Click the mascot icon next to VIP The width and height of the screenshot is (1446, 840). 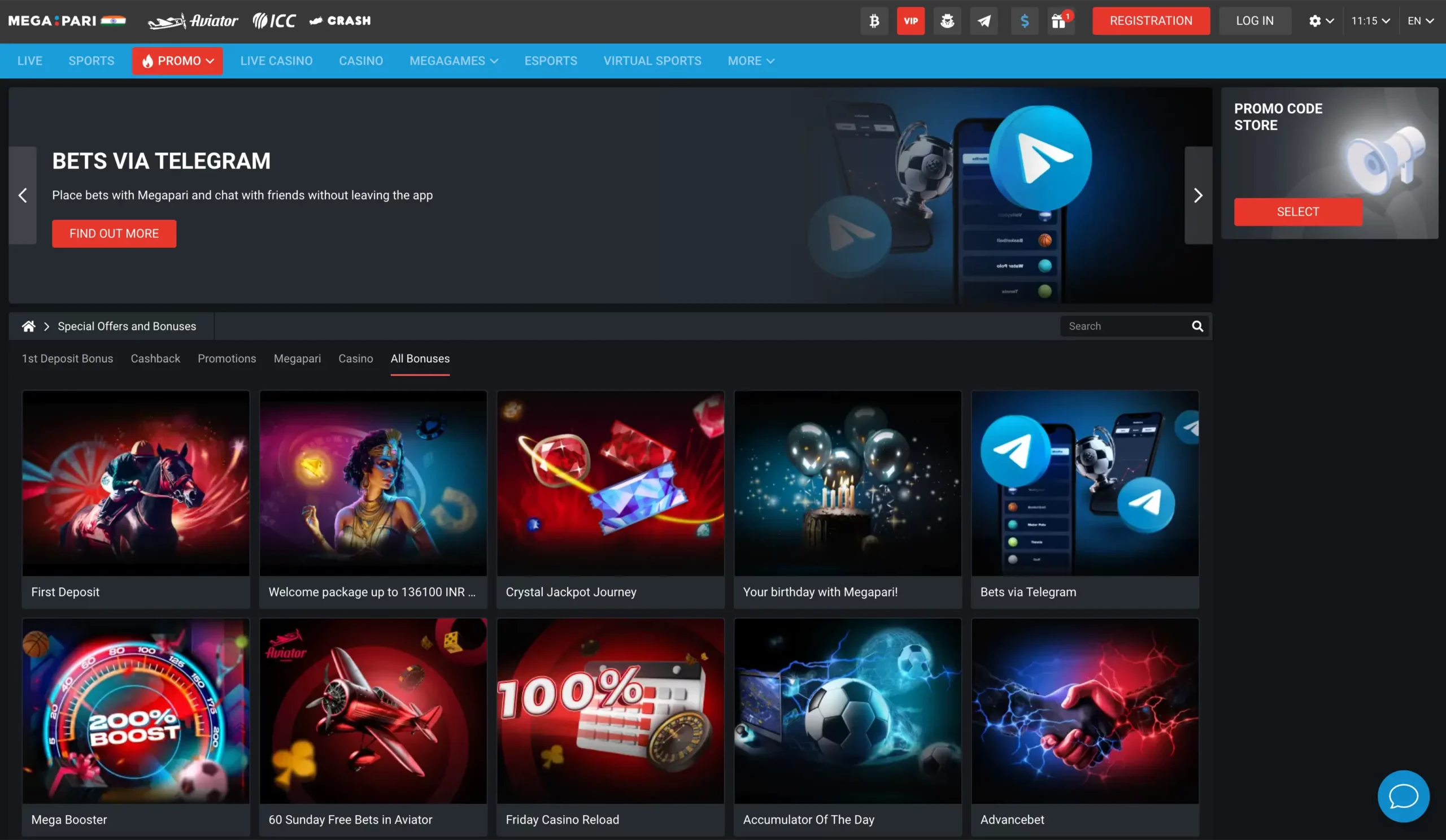point(947,21)
